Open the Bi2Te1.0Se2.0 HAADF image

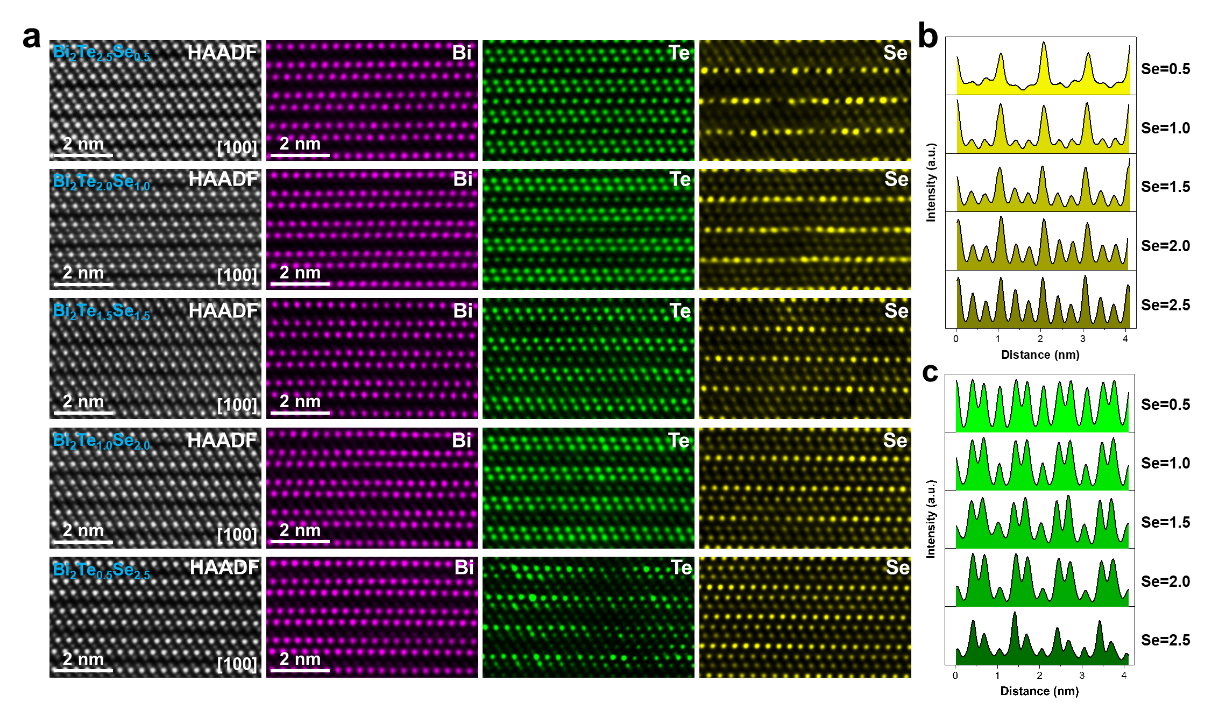(155, 487)
